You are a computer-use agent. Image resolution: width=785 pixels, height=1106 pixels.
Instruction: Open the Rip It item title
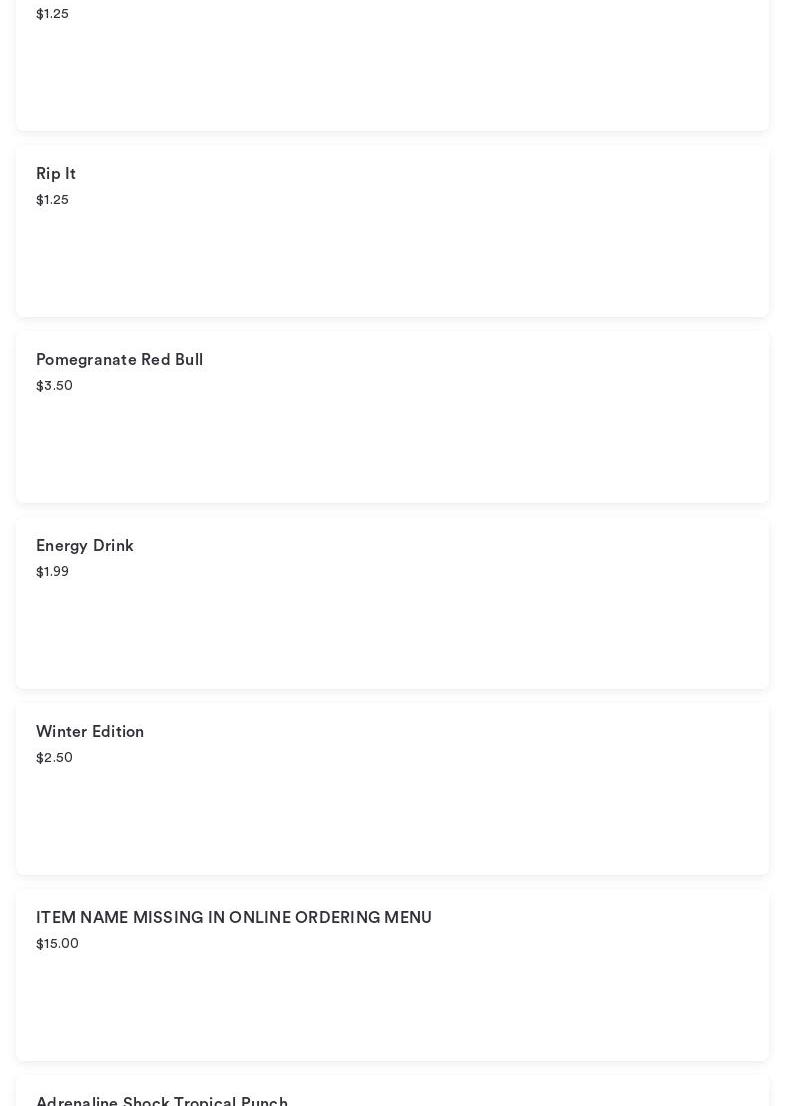point(56,174)
